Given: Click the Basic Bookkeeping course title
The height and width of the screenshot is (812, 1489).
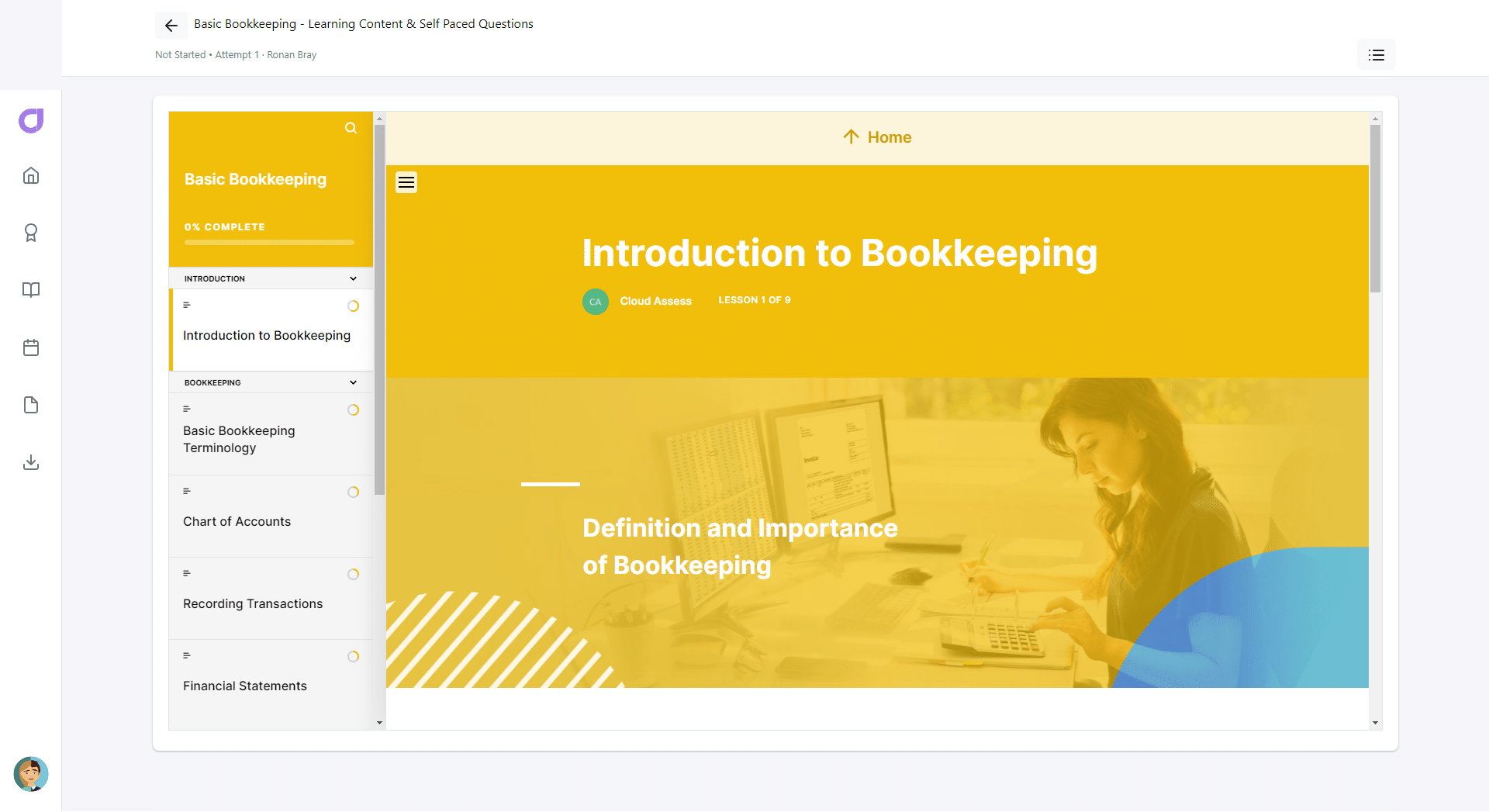Looking at the screenshot, I should point(255,179).
